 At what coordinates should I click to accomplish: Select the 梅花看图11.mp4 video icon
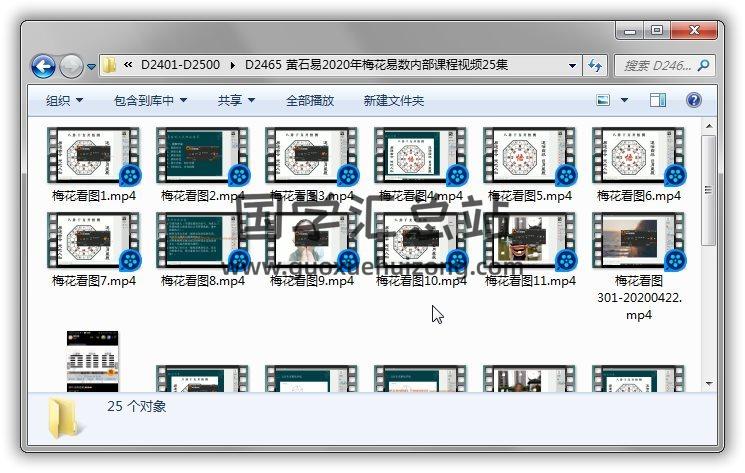[x=529, y=241]
